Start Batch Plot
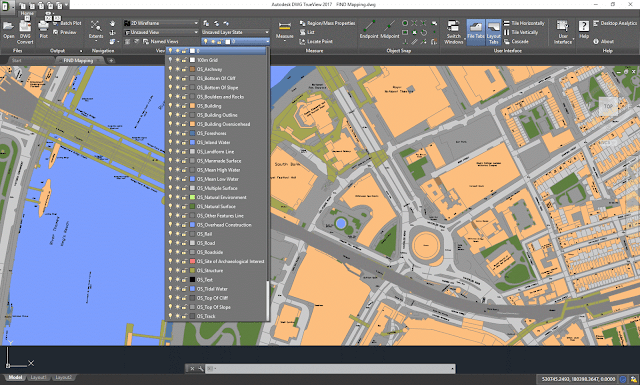 pyautogui.click(x=67, y=23)
